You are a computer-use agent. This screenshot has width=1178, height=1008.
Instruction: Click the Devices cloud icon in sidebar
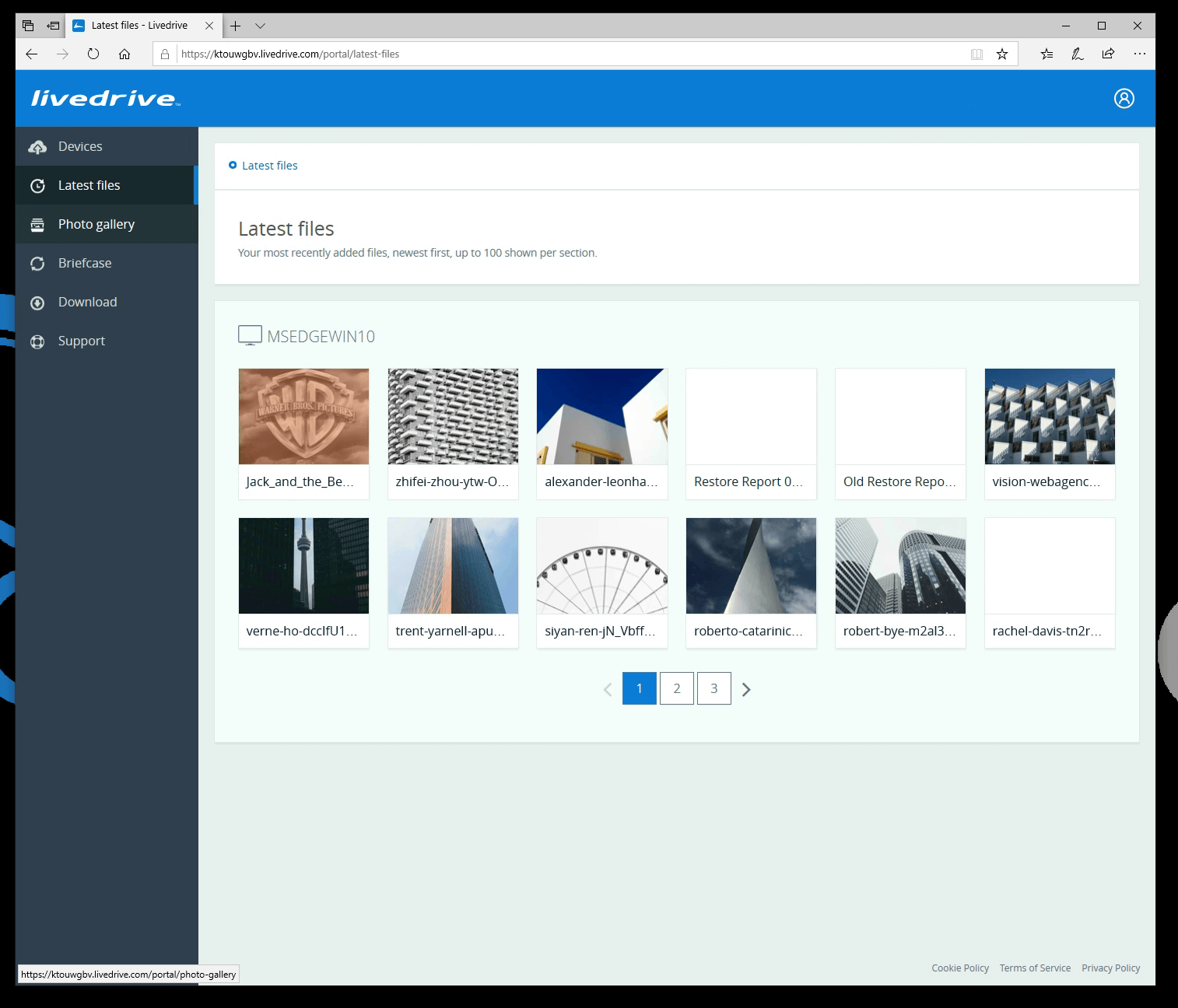pyautogui.click(x=37, y=147)
